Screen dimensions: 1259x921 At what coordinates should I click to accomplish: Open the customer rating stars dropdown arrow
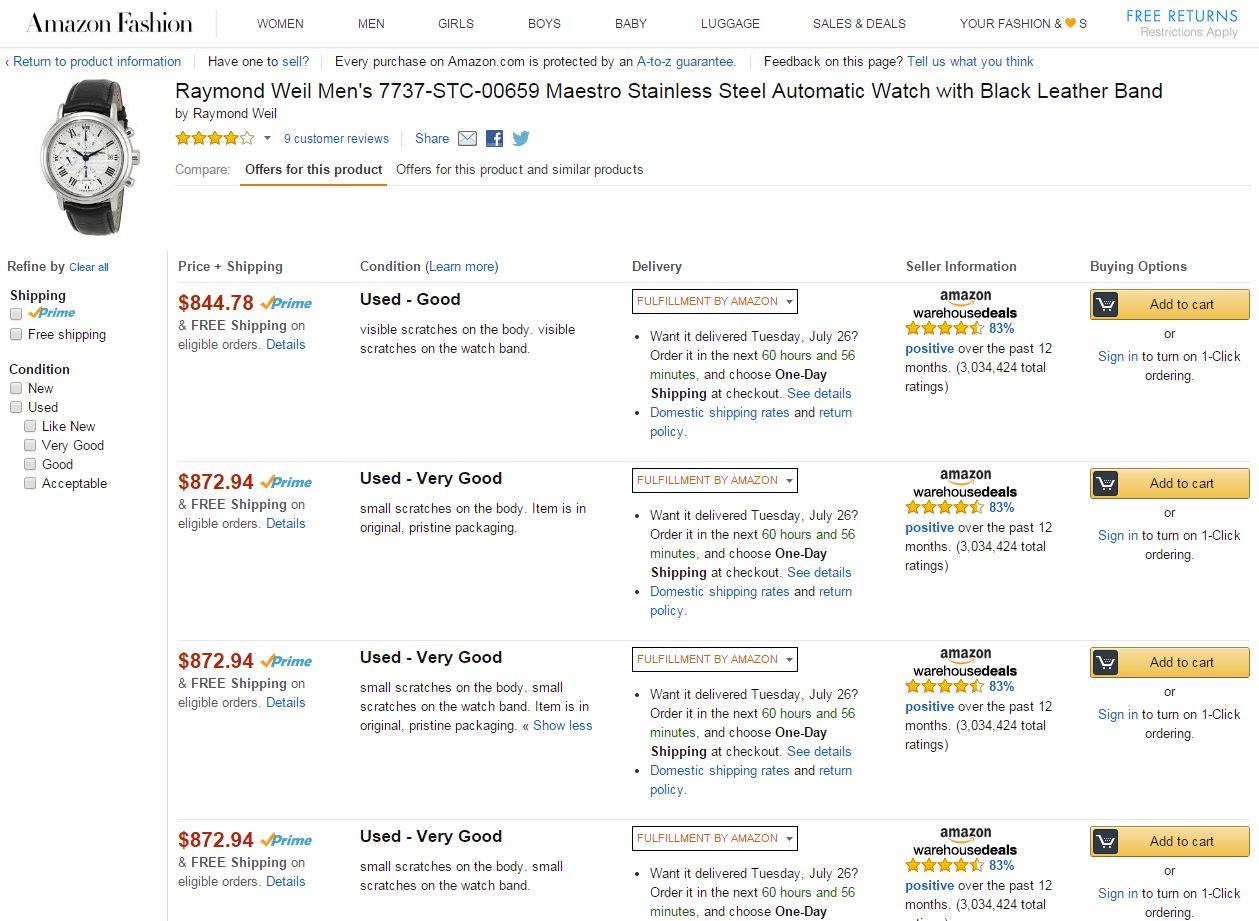[x=268, y=139]
